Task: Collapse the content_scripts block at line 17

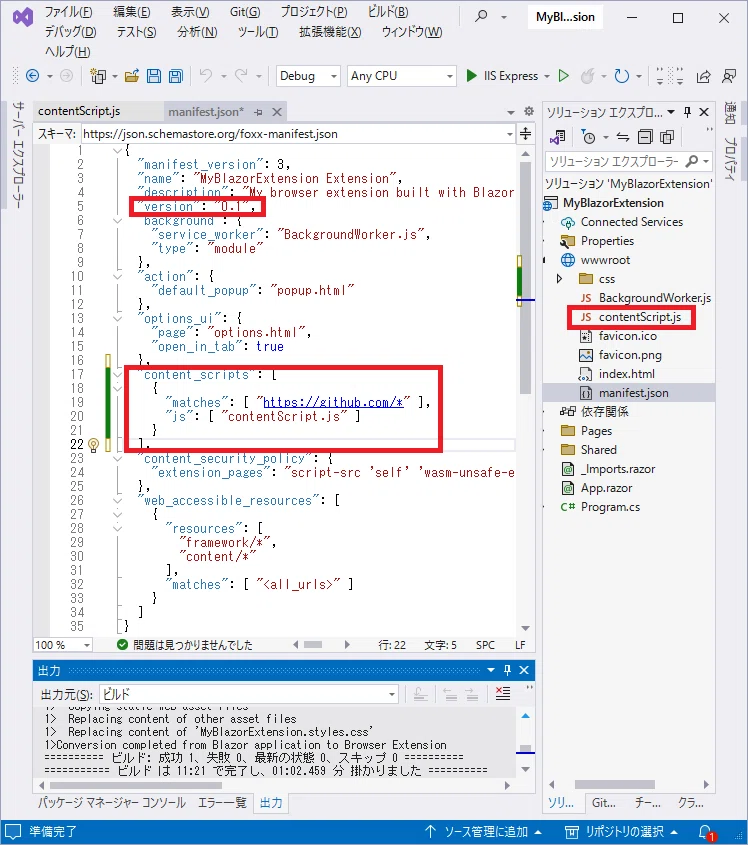Action: 117,375
